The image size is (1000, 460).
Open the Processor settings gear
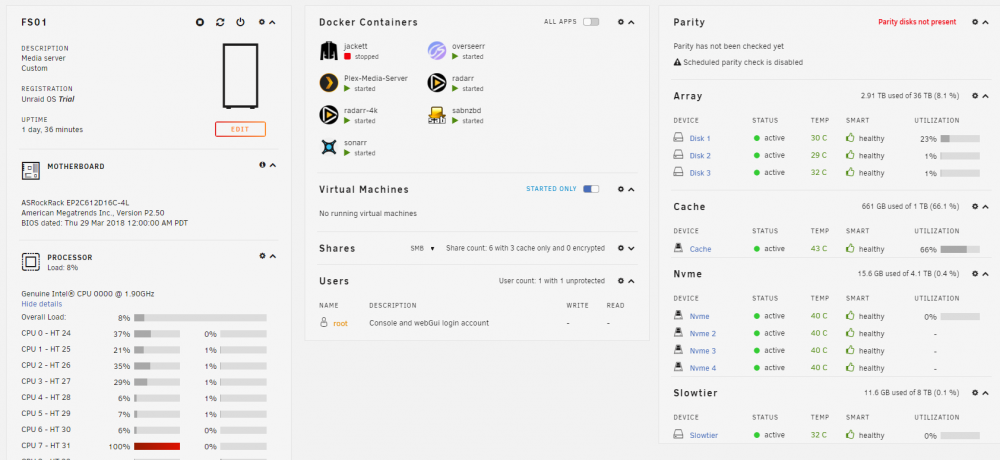(x=262, y=256)
